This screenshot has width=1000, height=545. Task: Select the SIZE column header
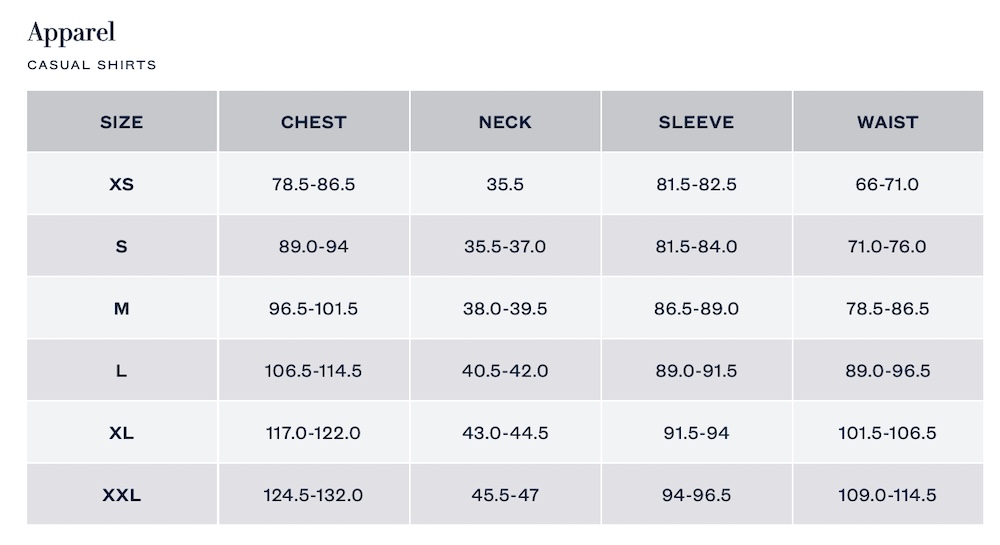pyautogui.click(x=122, y=122)
